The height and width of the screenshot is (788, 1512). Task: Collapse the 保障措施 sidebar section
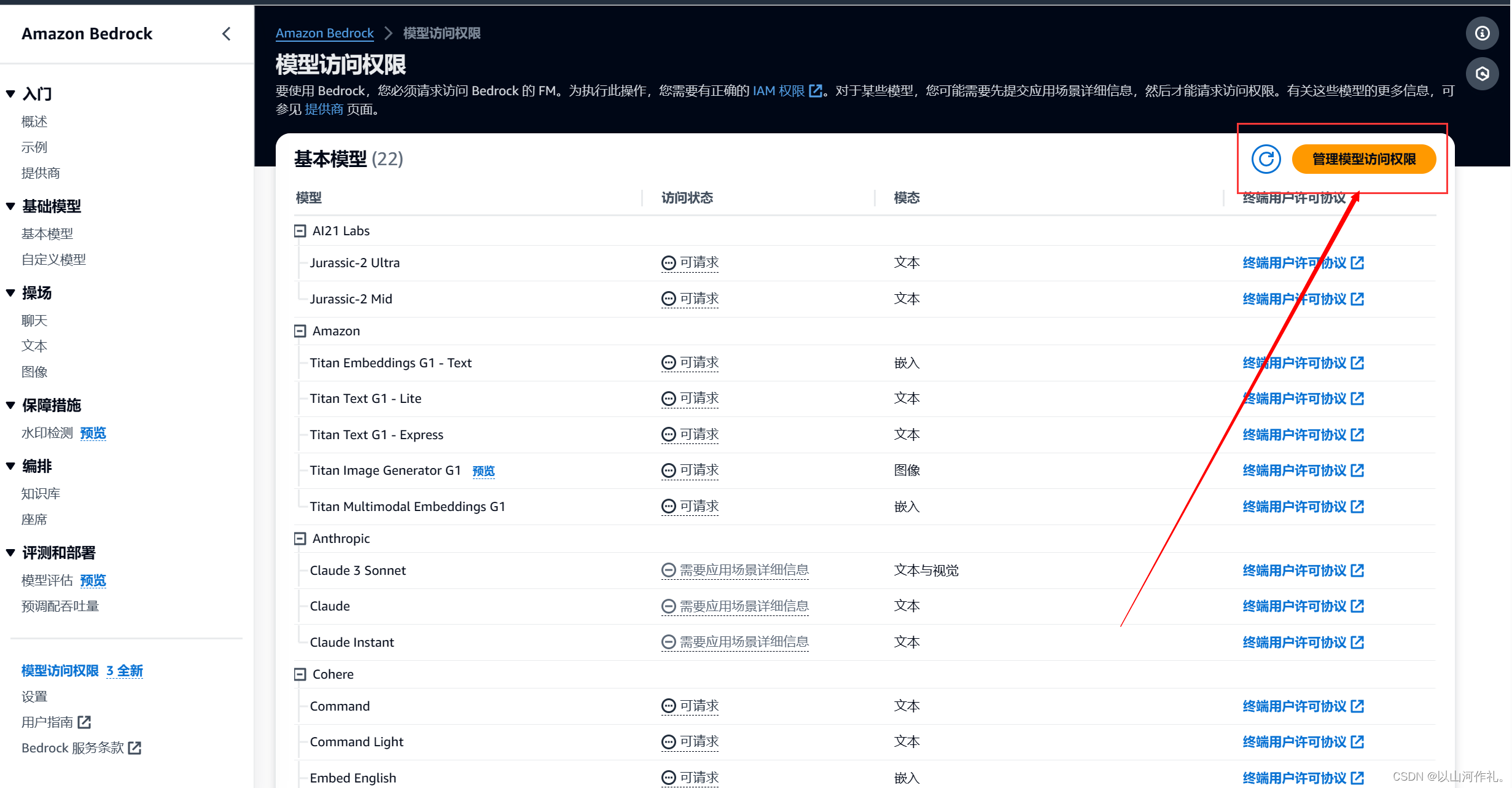[x=10, y=405]
